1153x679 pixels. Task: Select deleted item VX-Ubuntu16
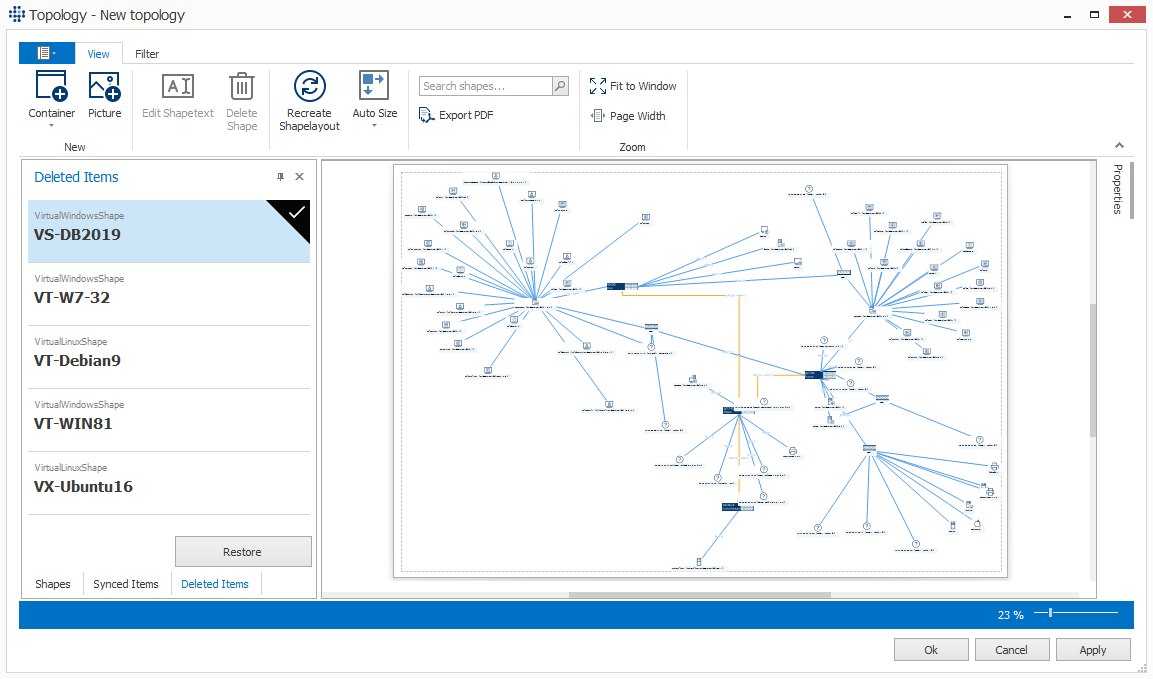click(169, 483)
